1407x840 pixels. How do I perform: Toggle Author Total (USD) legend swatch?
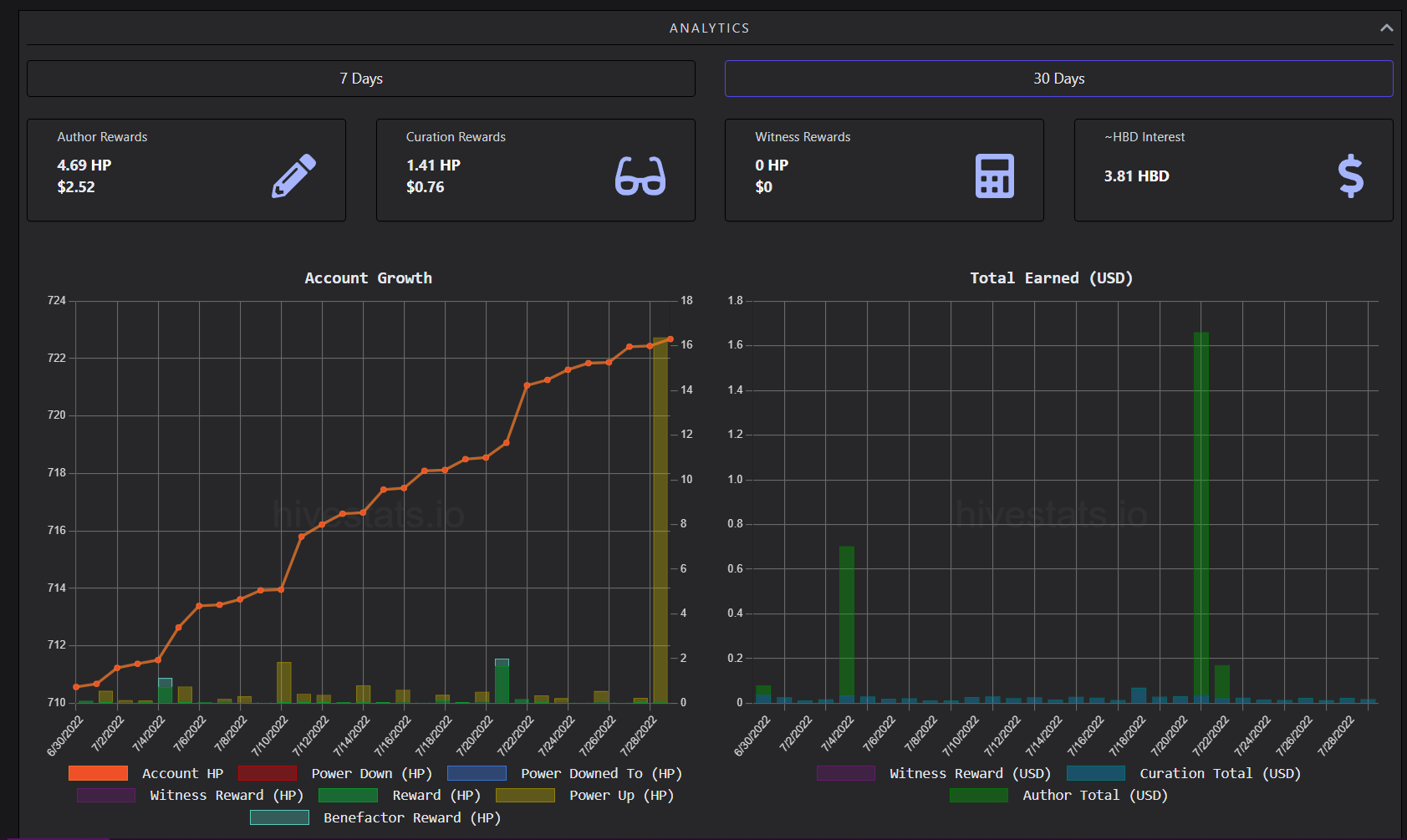[x=979, y=795]
